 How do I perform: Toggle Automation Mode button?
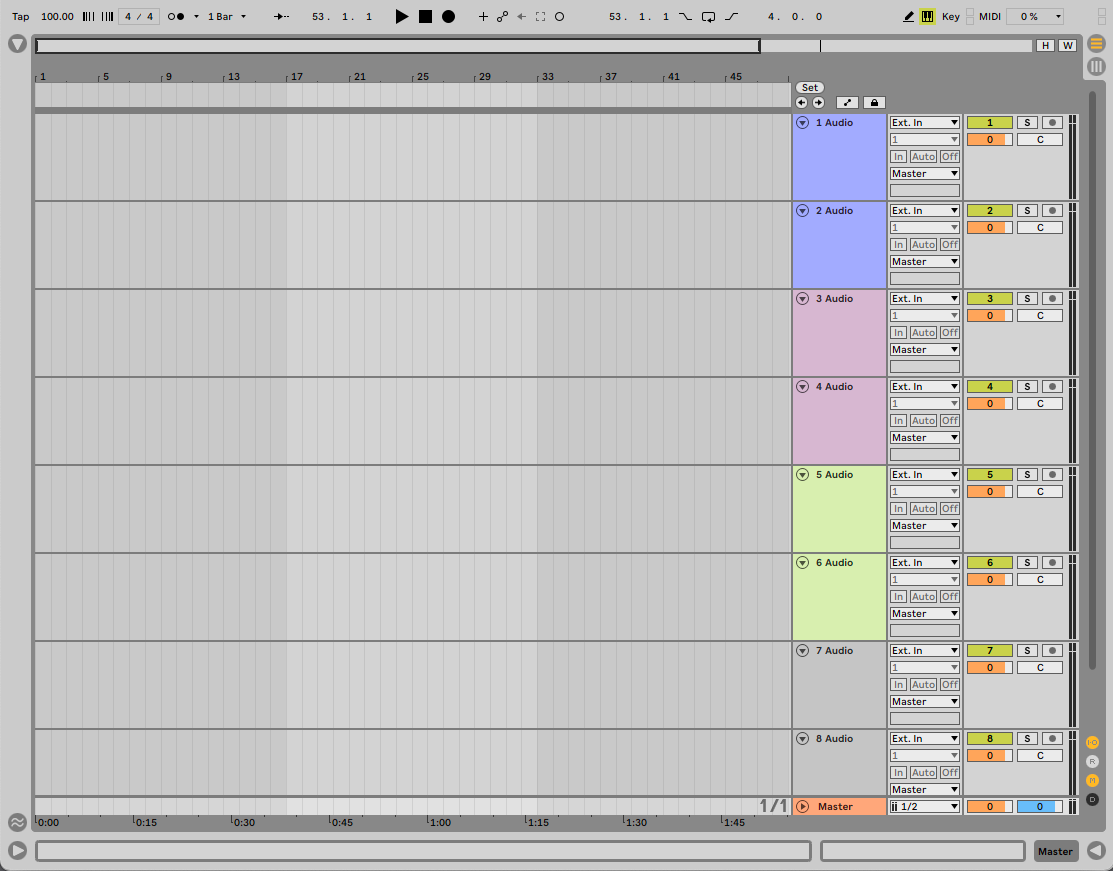point(847,102)
